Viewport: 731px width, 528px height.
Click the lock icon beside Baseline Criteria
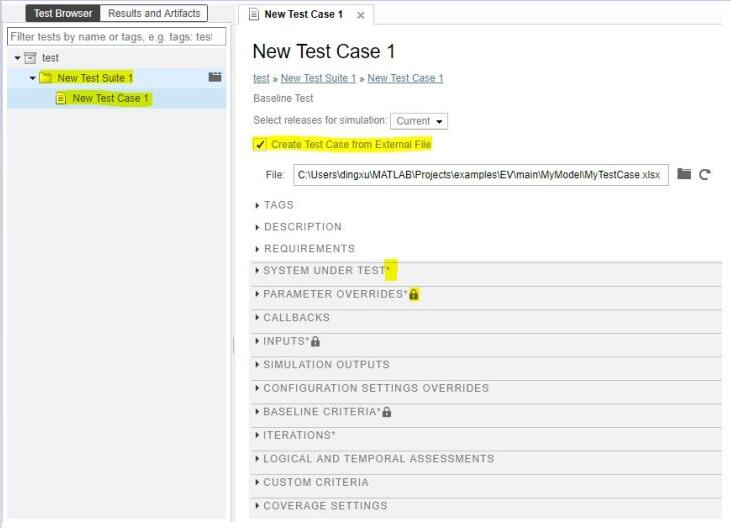coord(387,412)
